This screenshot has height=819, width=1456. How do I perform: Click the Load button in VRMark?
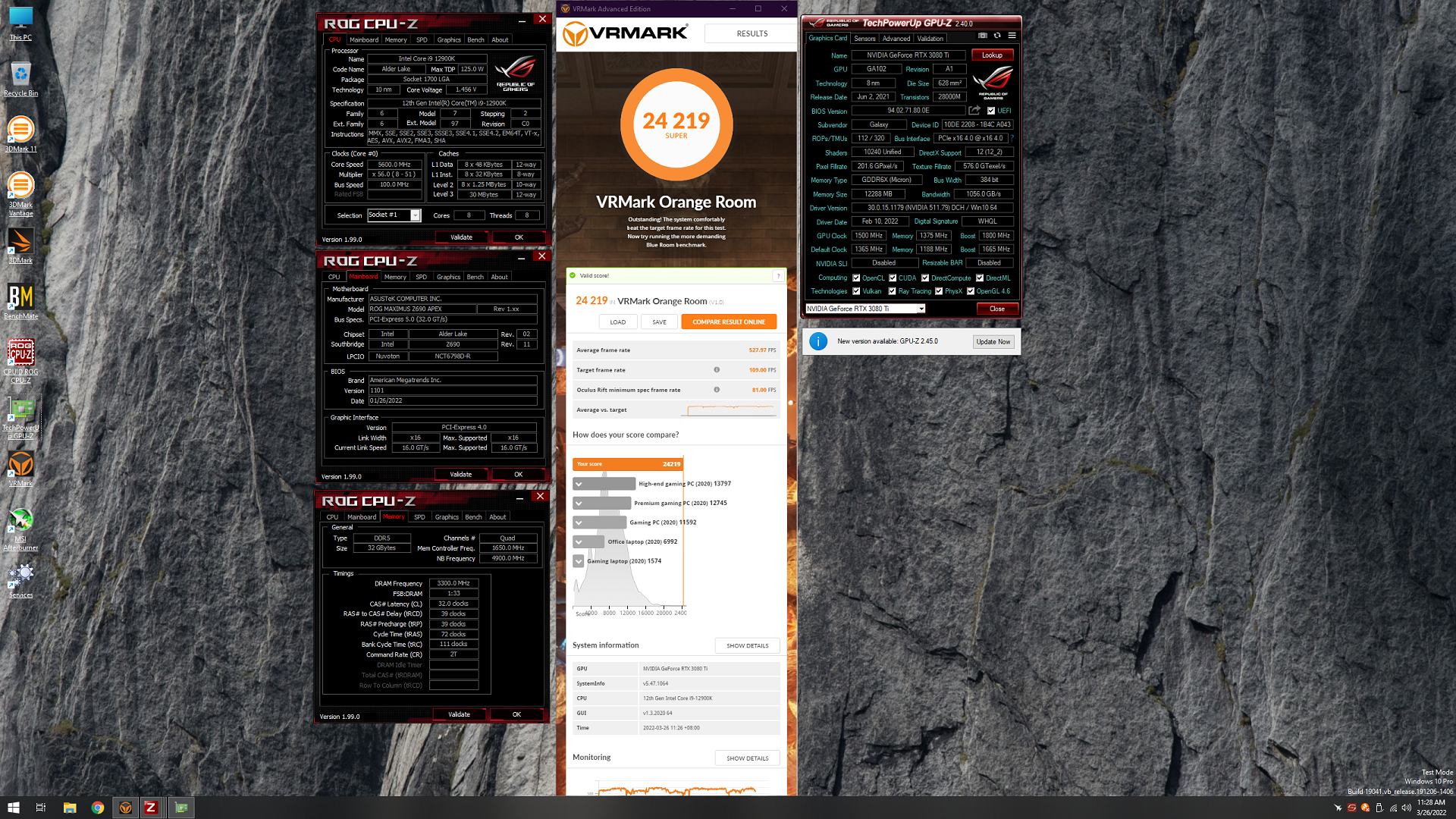coord(618,322)
